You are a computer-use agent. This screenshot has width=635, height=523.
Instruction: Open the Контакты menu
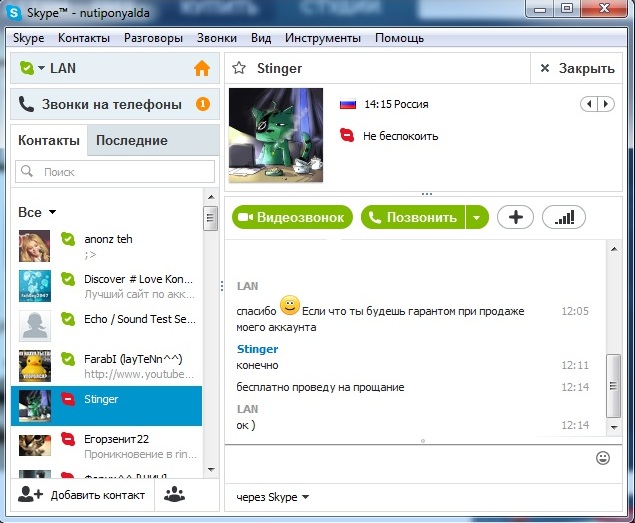(84, 38)
